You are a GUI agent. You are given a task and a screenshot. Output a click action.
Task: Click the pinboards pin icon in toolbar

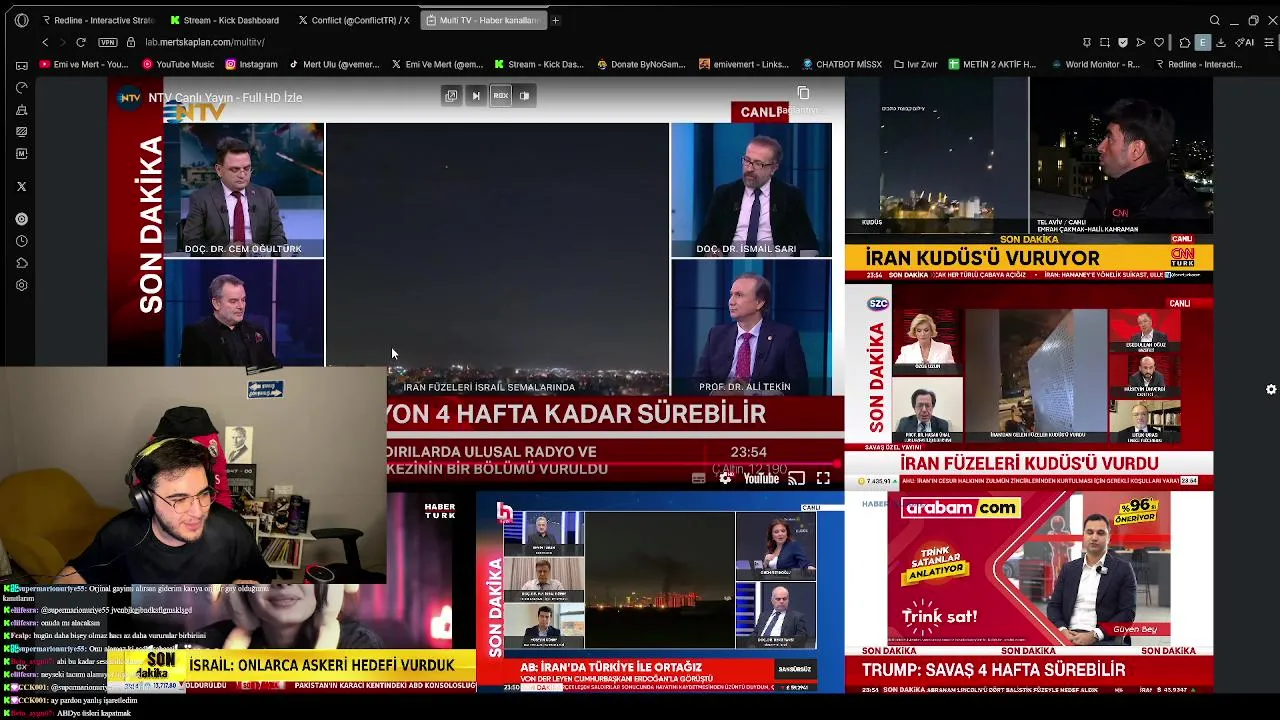(x=1087, y=42)
